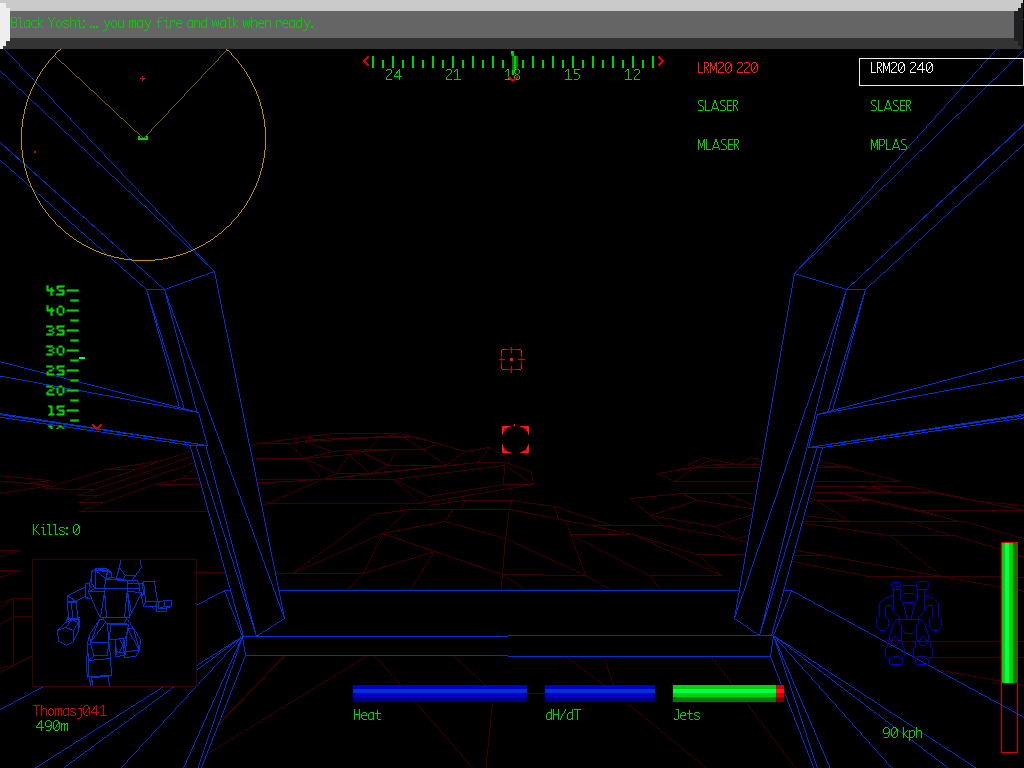Toggle the SLASER in right weapon group
Image resolution: width=1024 pixels, height=768 pixels.
(891, 106)
